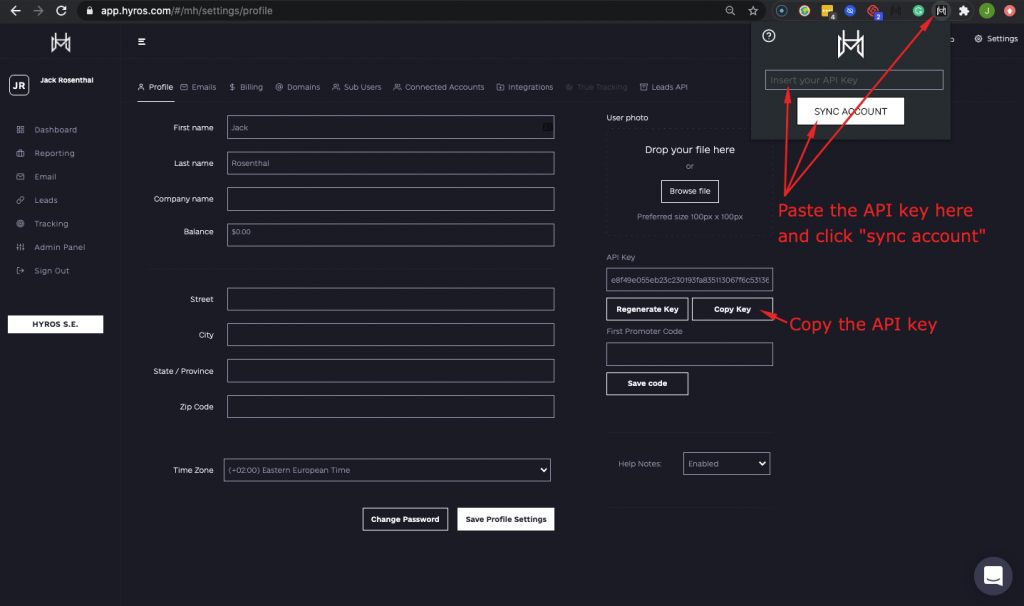The width and height of the screenshot is (1024, 606).
Task: Bookmark page with star icon
Action: click(753, 10)
